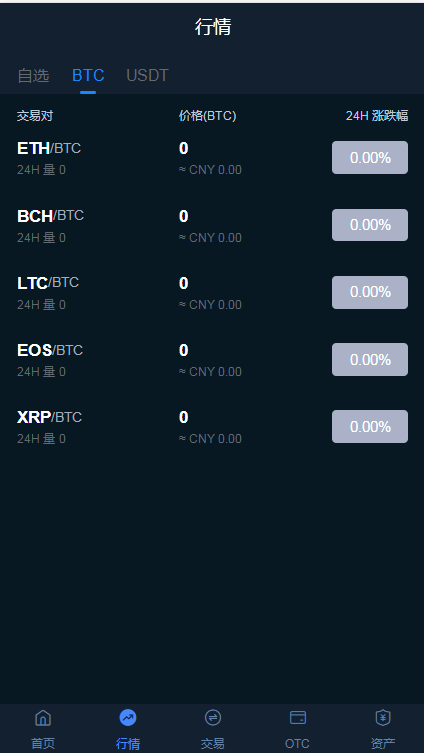Tap the home icon in bottom navigation

(x=43, y=718)
